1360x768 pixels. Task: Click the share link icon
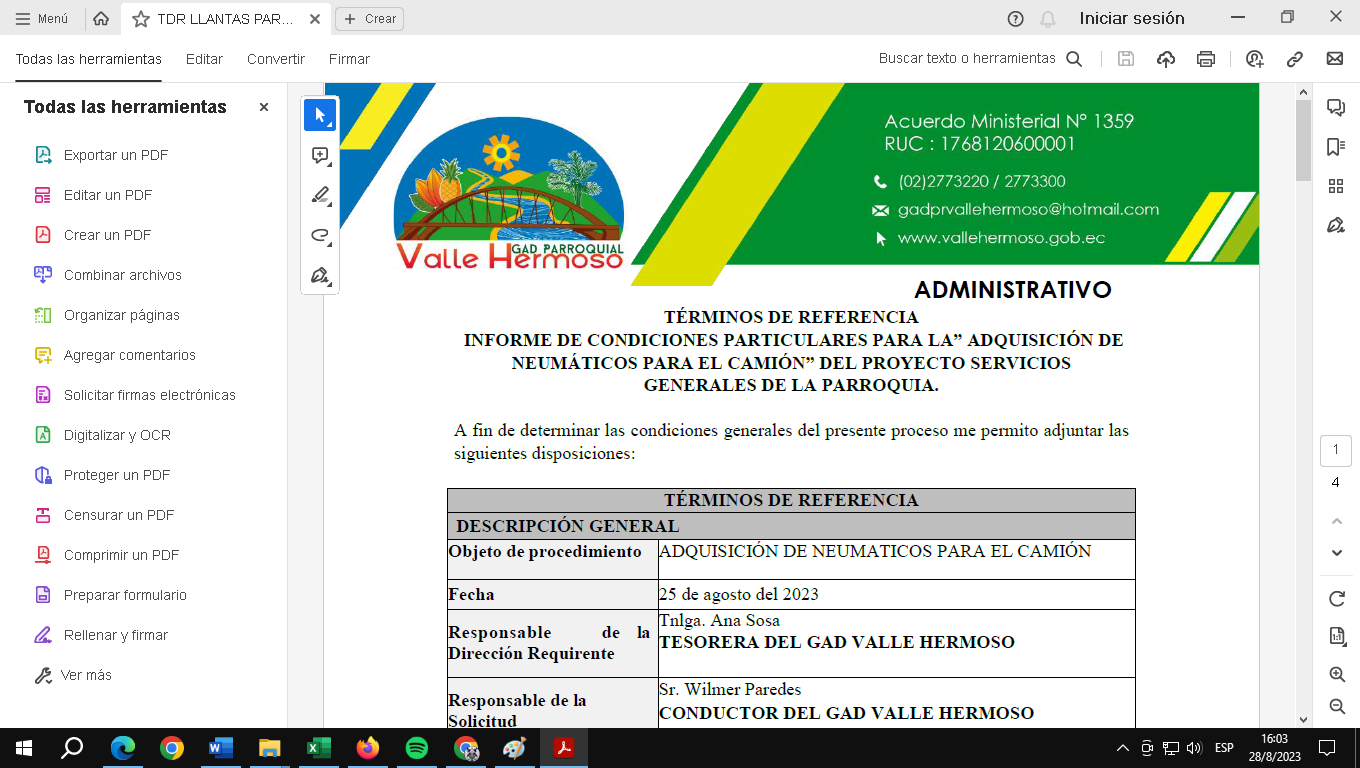[1295, 59]
